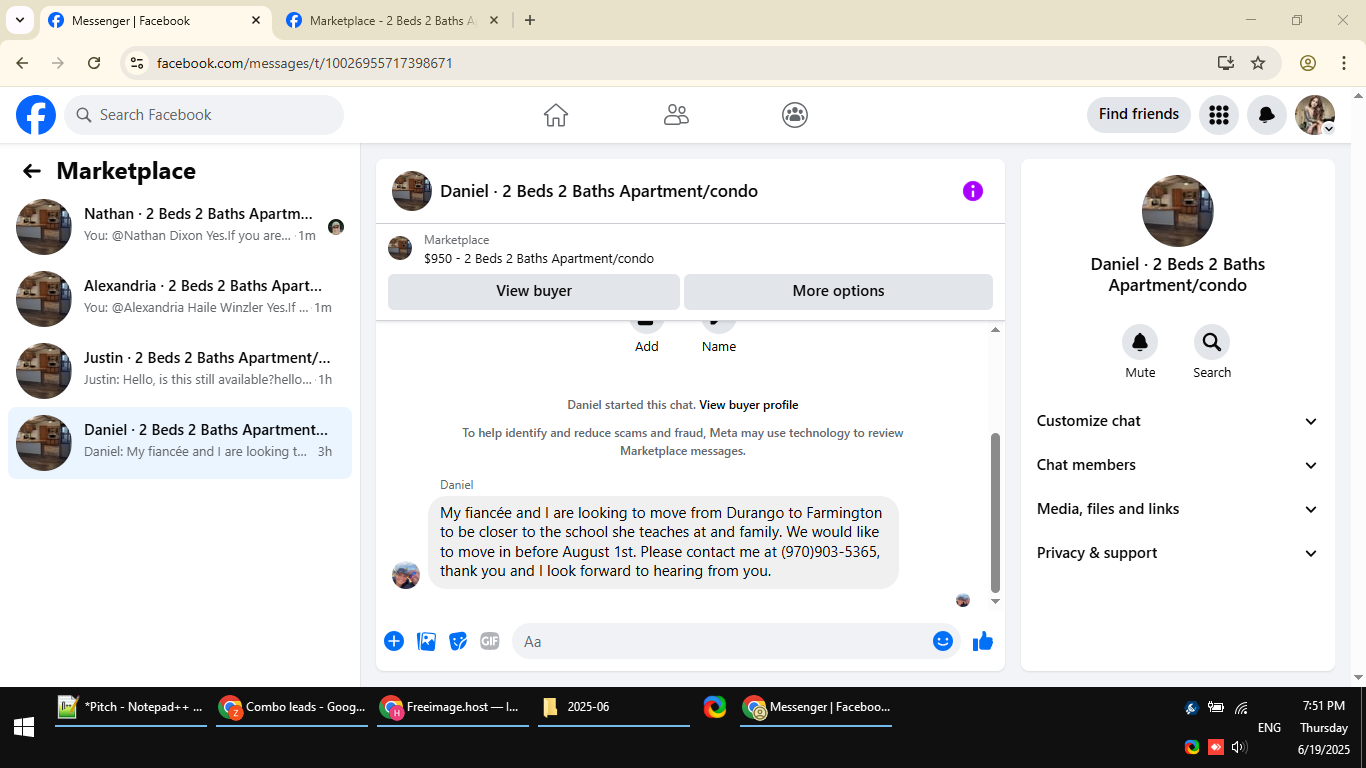Open Windows Start menu
The image size is (1366, 768).
tap(24, 728)
